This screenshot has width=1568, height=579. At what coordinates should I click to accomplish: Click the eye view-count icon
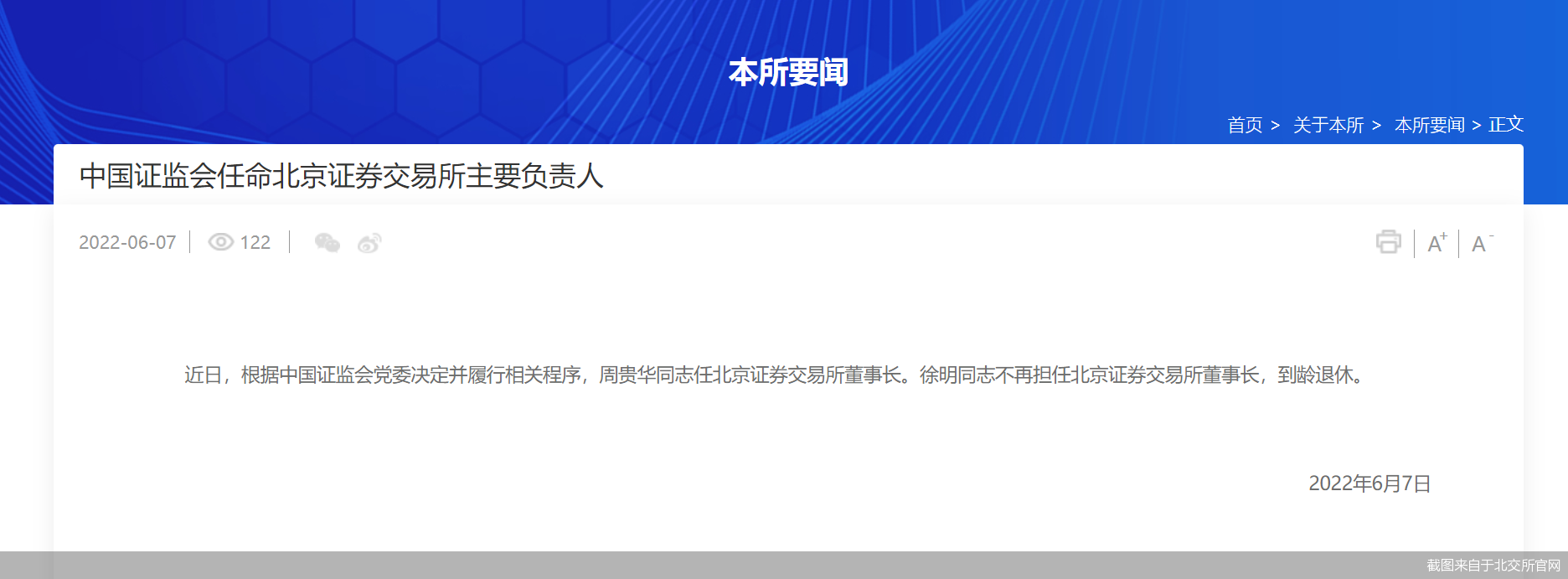pos(220,242)
